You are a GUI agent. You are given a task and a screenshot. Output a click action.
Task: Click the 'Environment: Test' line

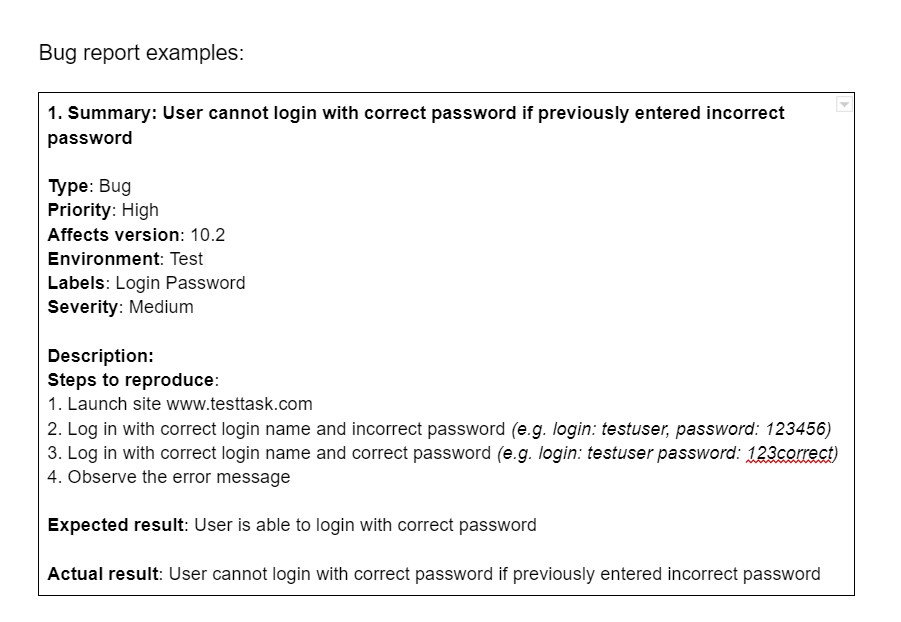(125, 258)
